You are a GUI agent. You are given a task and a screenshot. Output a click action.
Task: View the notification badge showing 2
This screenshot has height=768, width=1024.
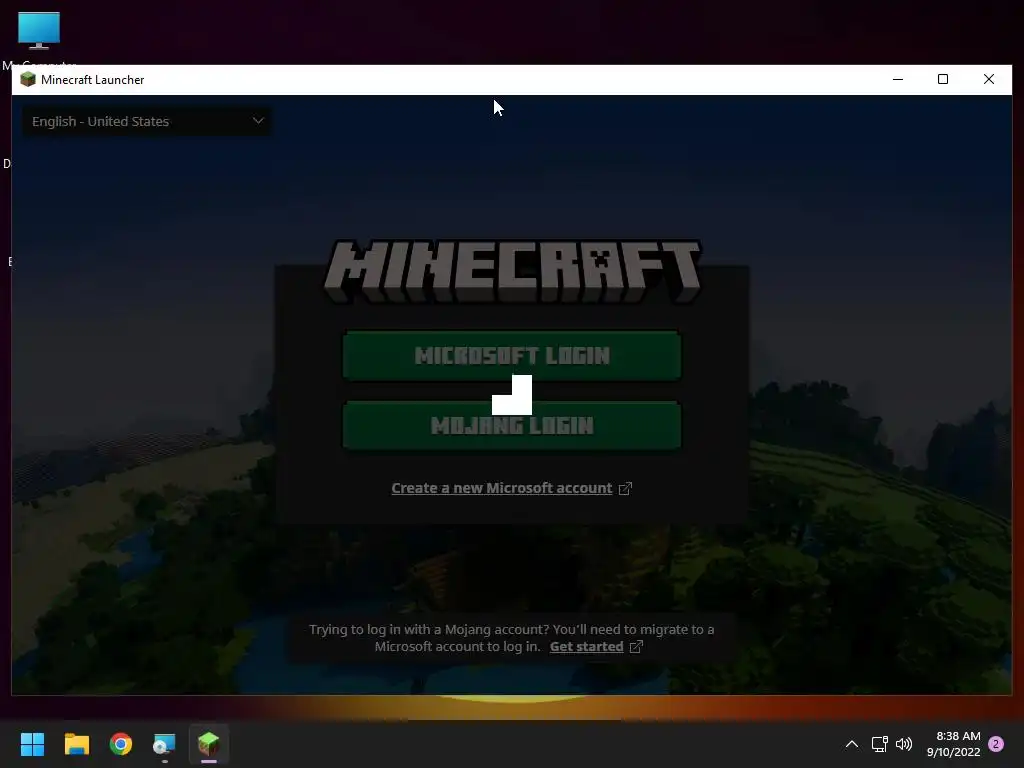(x=996, y=744)
